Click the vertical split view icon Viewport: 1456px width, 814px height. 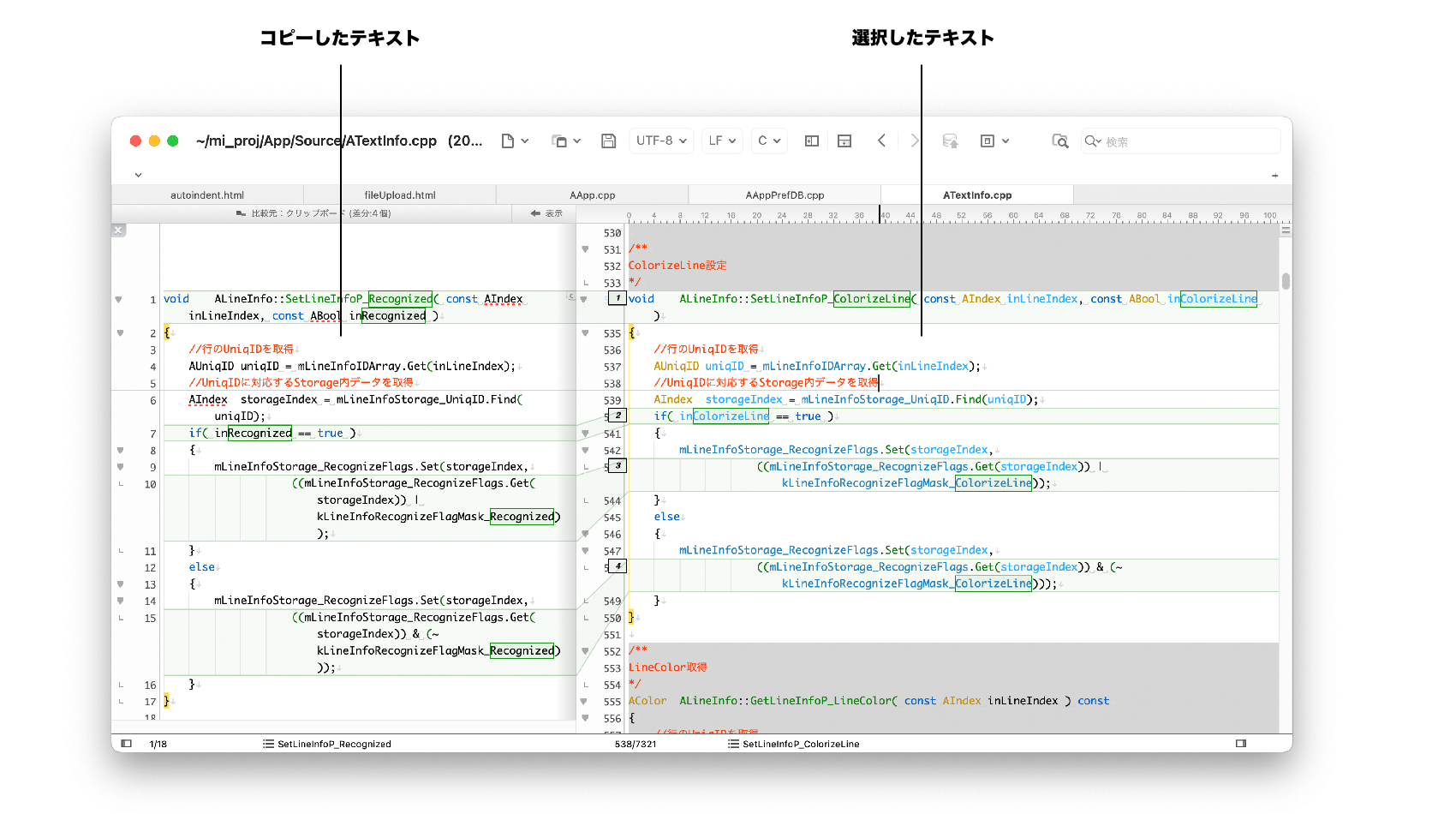pyautogui.click(x=812, y=141)
